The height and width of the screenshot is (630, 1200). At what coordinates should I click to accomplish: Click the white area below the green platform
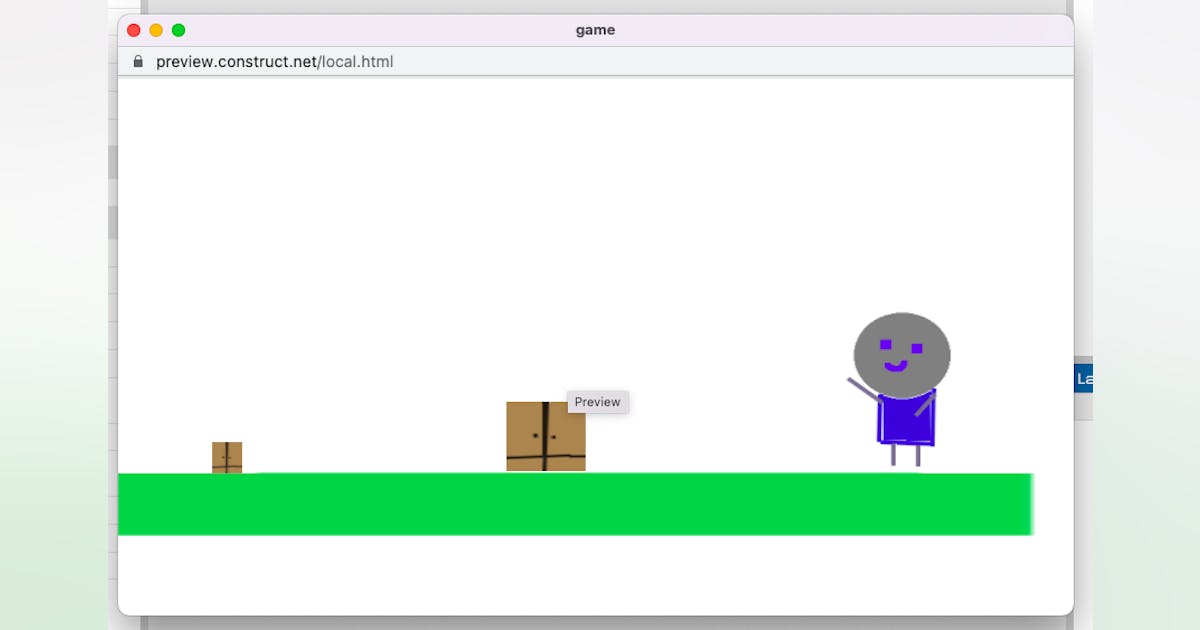(575, 575)
